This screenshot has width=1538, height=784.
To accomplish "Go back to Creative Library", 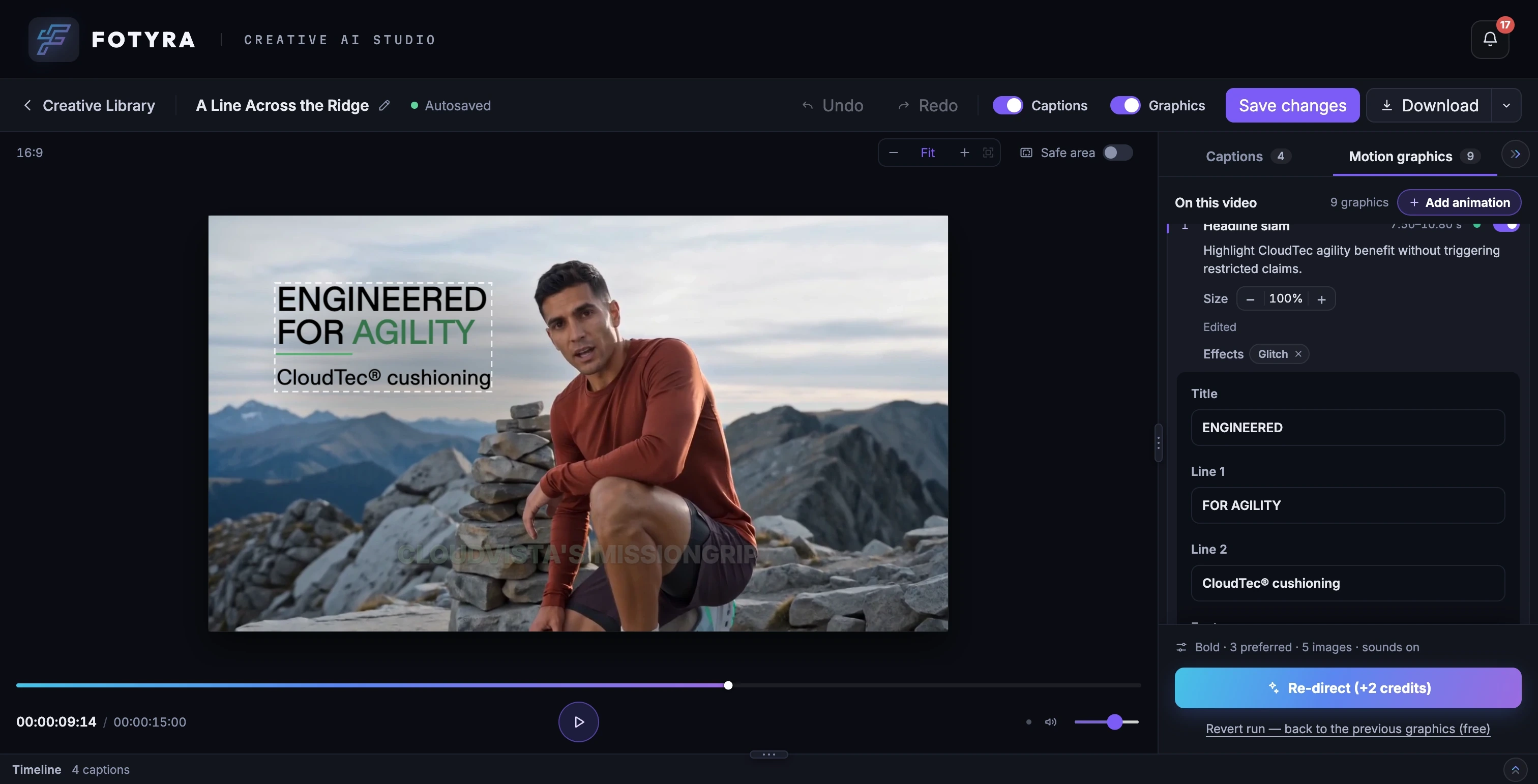I will point(89,106).
